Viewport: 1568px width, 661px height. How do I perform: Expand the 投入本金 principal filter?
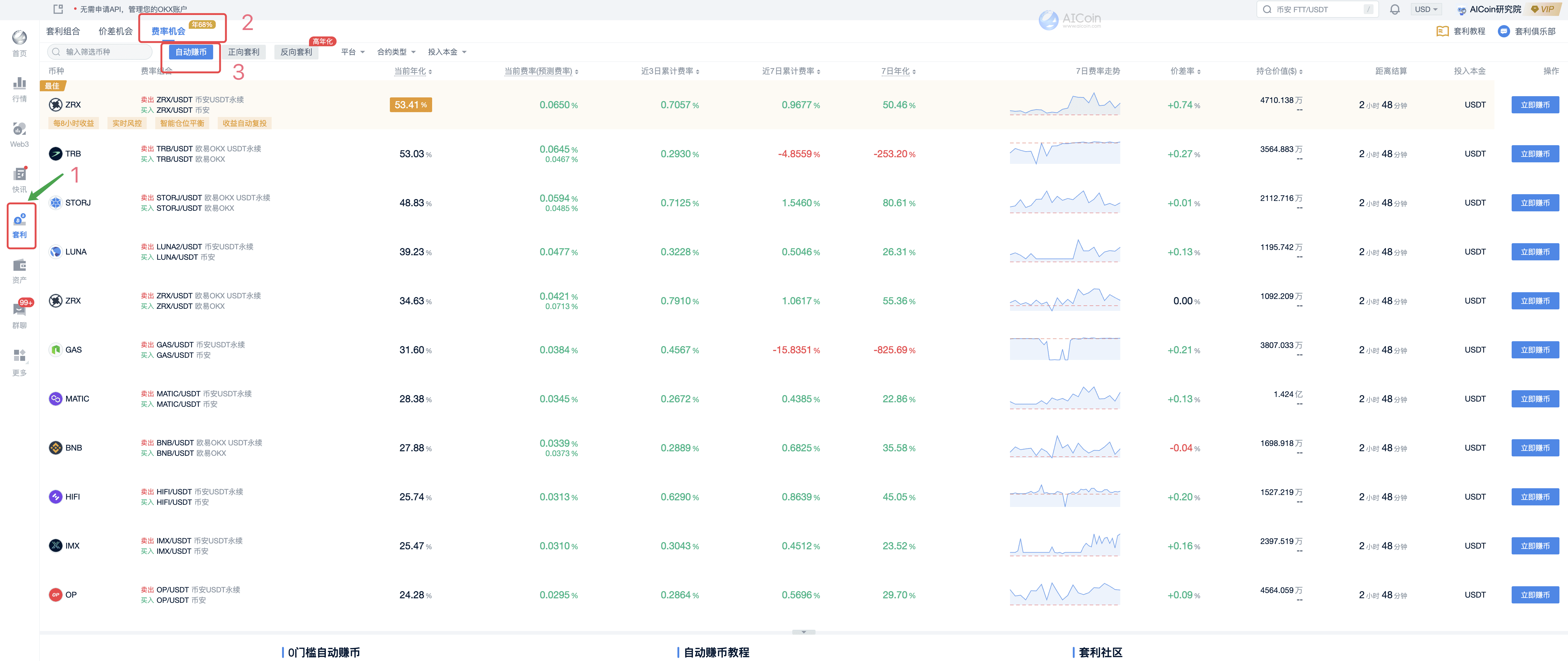(447, 52)
